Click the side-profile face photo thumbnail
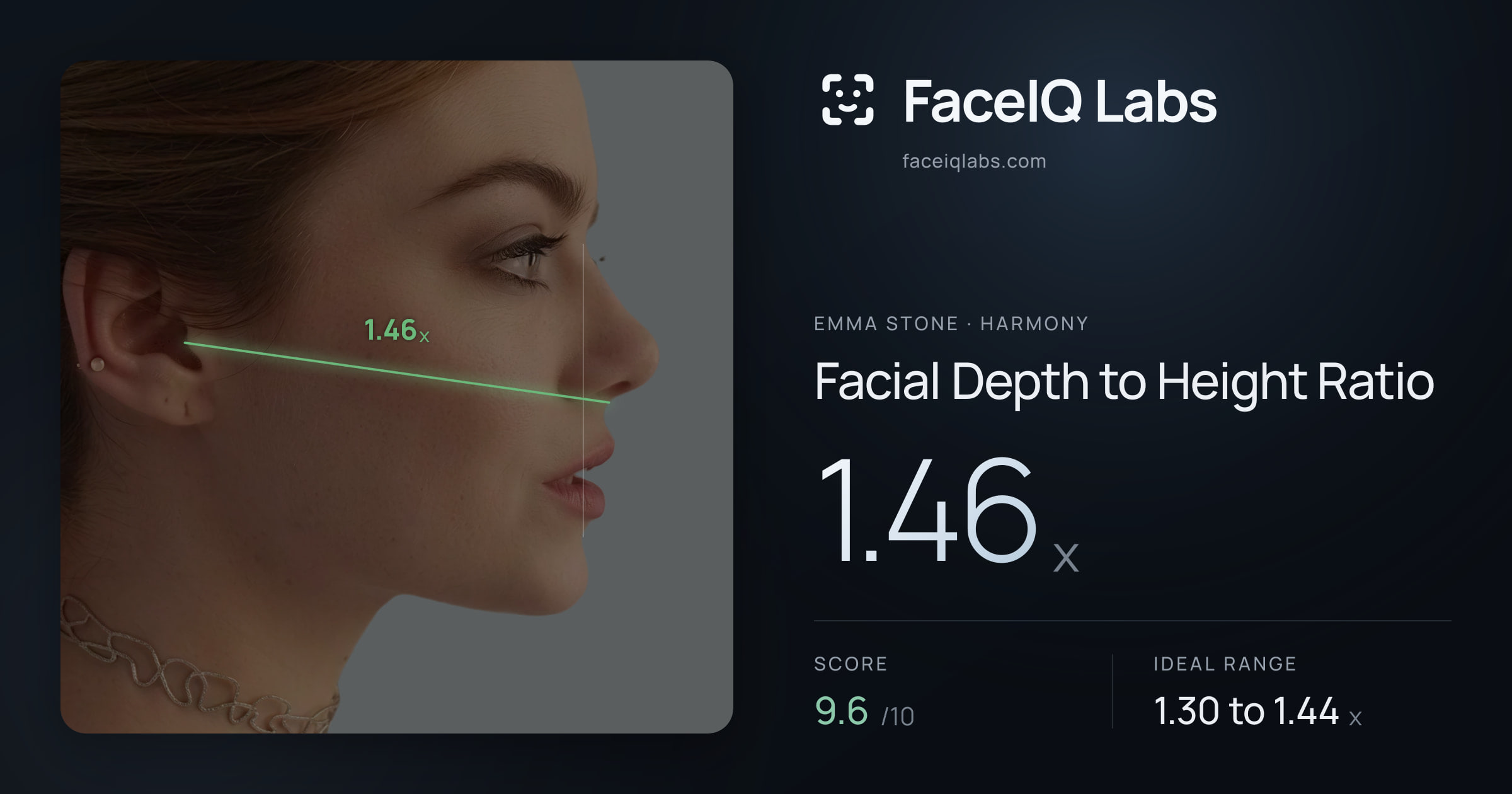 pos(396,396)
